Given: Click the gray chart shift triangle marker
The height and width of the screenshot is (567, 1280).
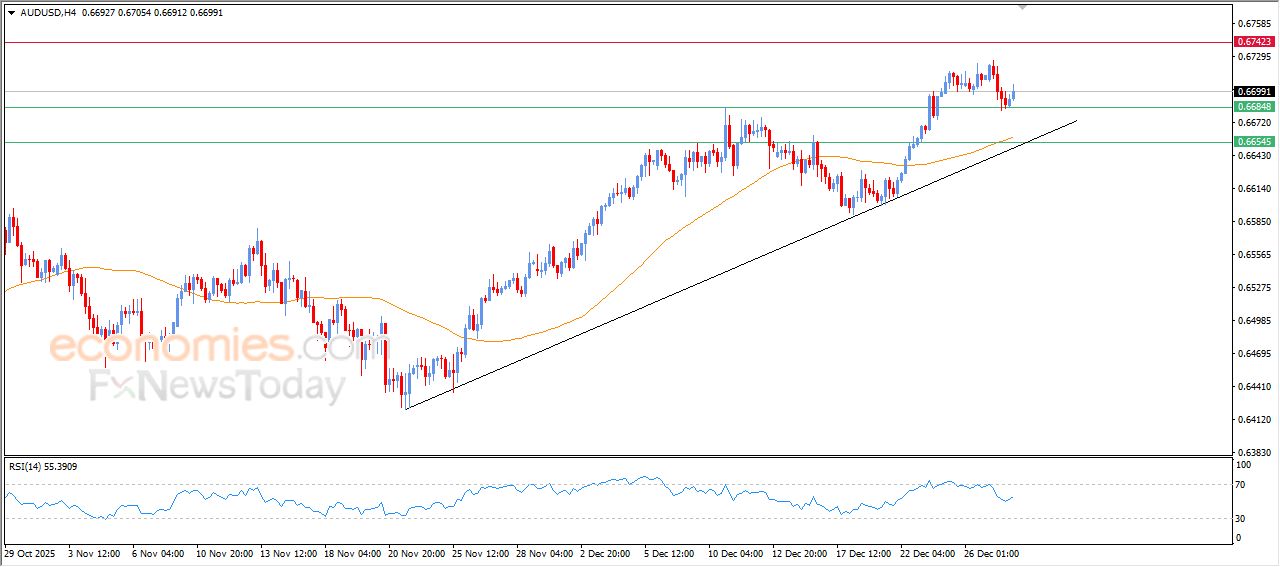Looking at the screenshot, I should 1022,6.
